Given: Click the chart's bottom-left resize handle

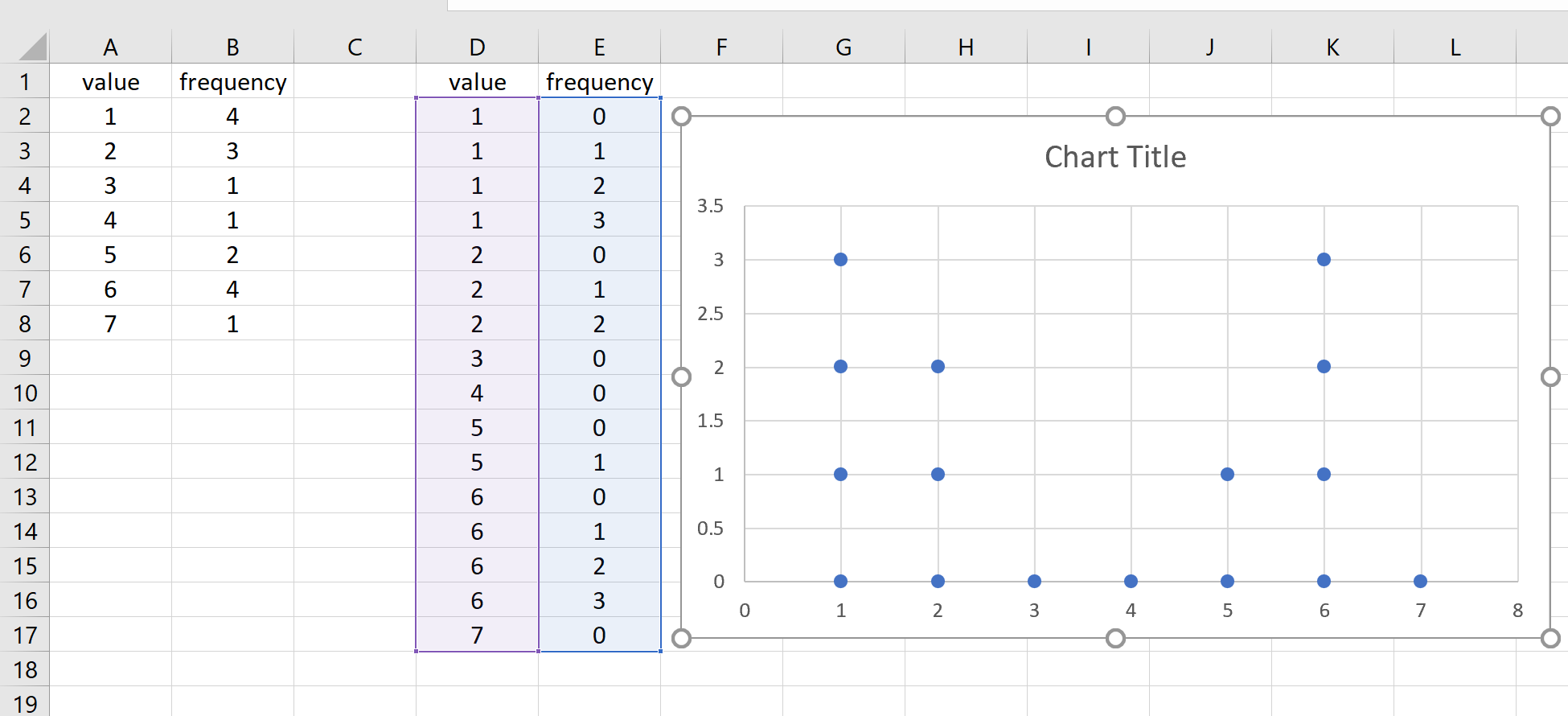Looking at the screenshot, I should pyautogui.click(x=681, y=638).
